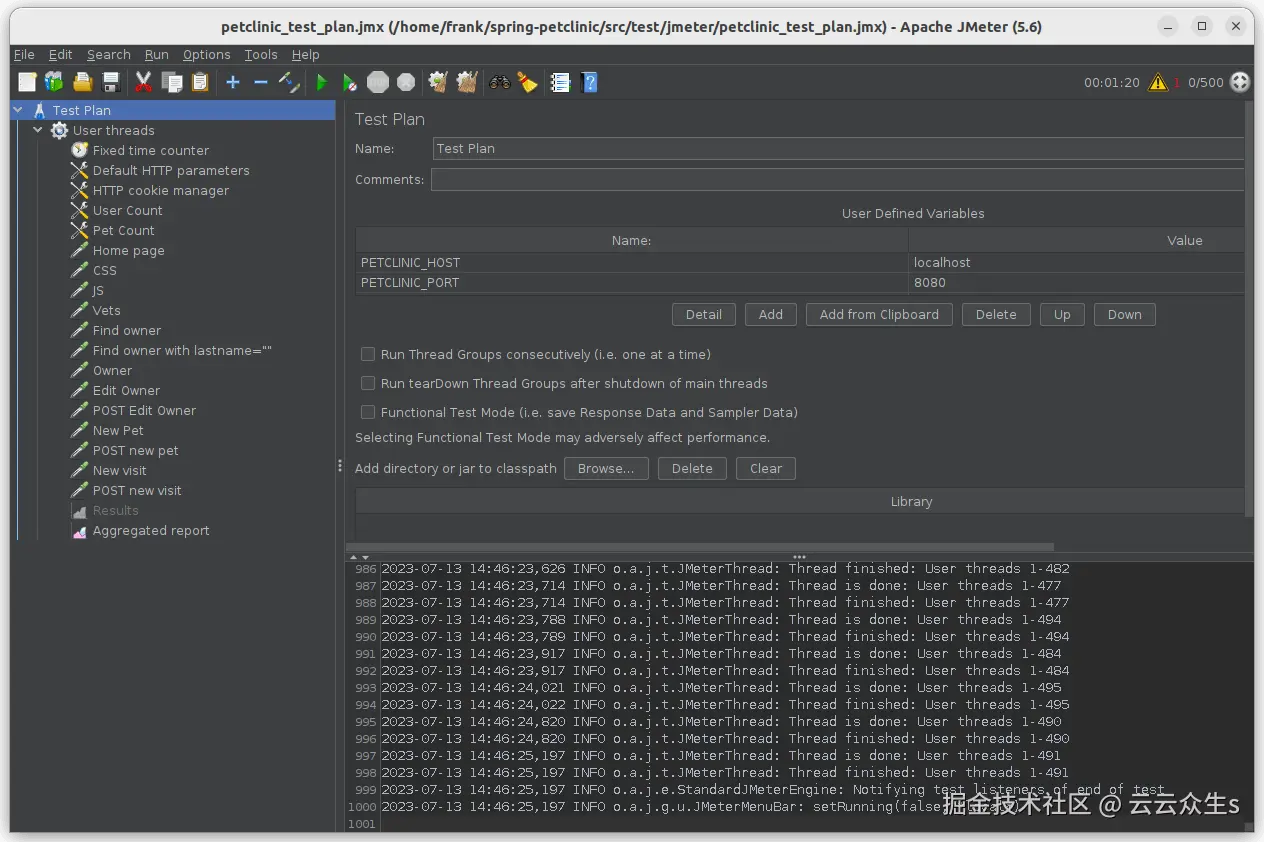Click the Down button

pyautogui.click(x=1125, y=314)
